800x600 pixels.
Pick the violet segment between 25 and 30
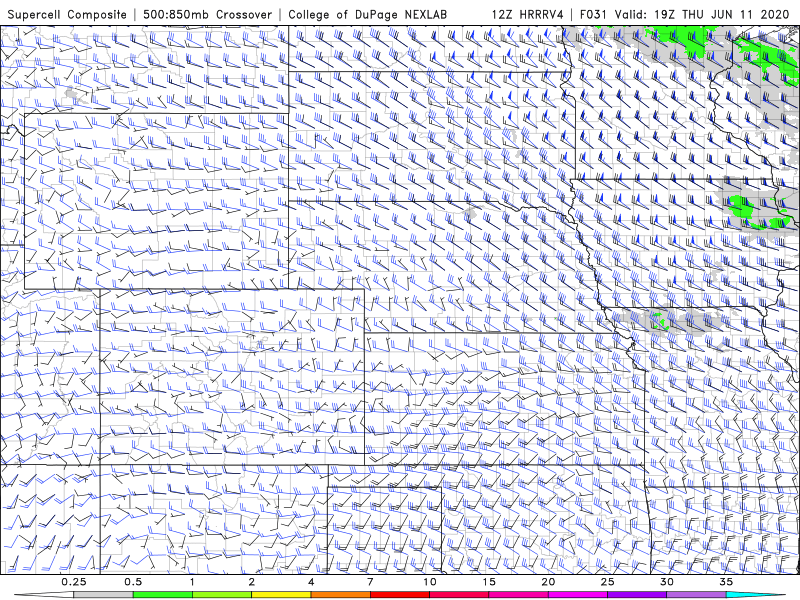coord(637,595)
